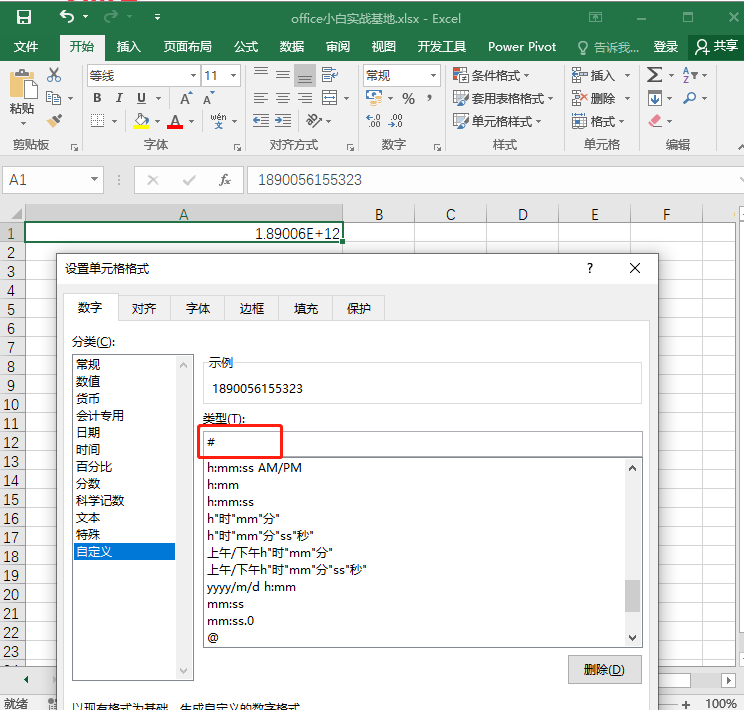The image size is (744, 710).
Task: Click 删除(D) button in dialog
Action: 604,669
